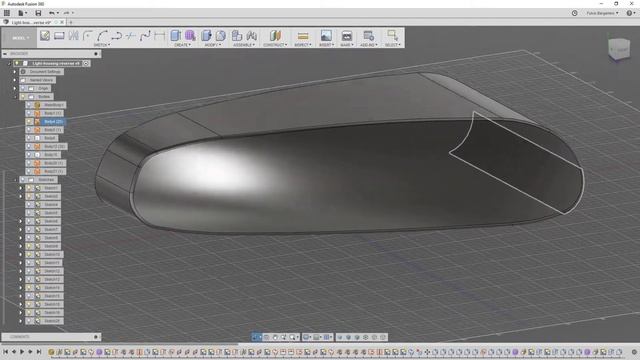The height and width of the screenshot is (360, 640).
Task: Toggle visibility bulb of Sketch2
Action: [x=29, y=196]
